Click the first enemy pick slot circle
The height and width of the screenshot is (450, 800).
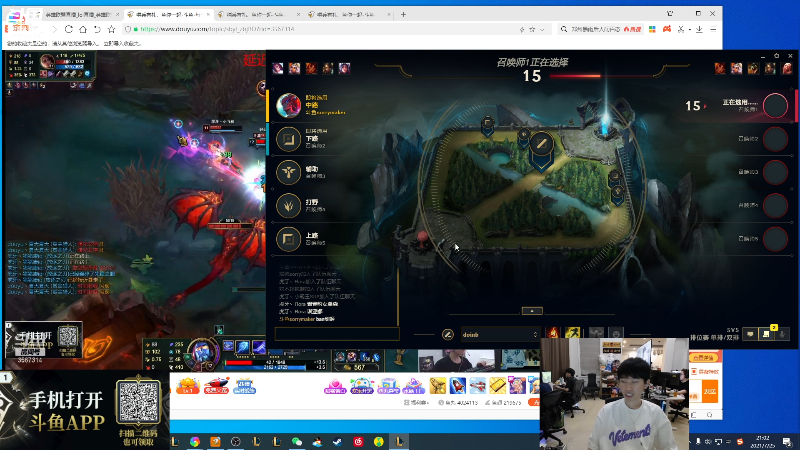click(775, 106)
